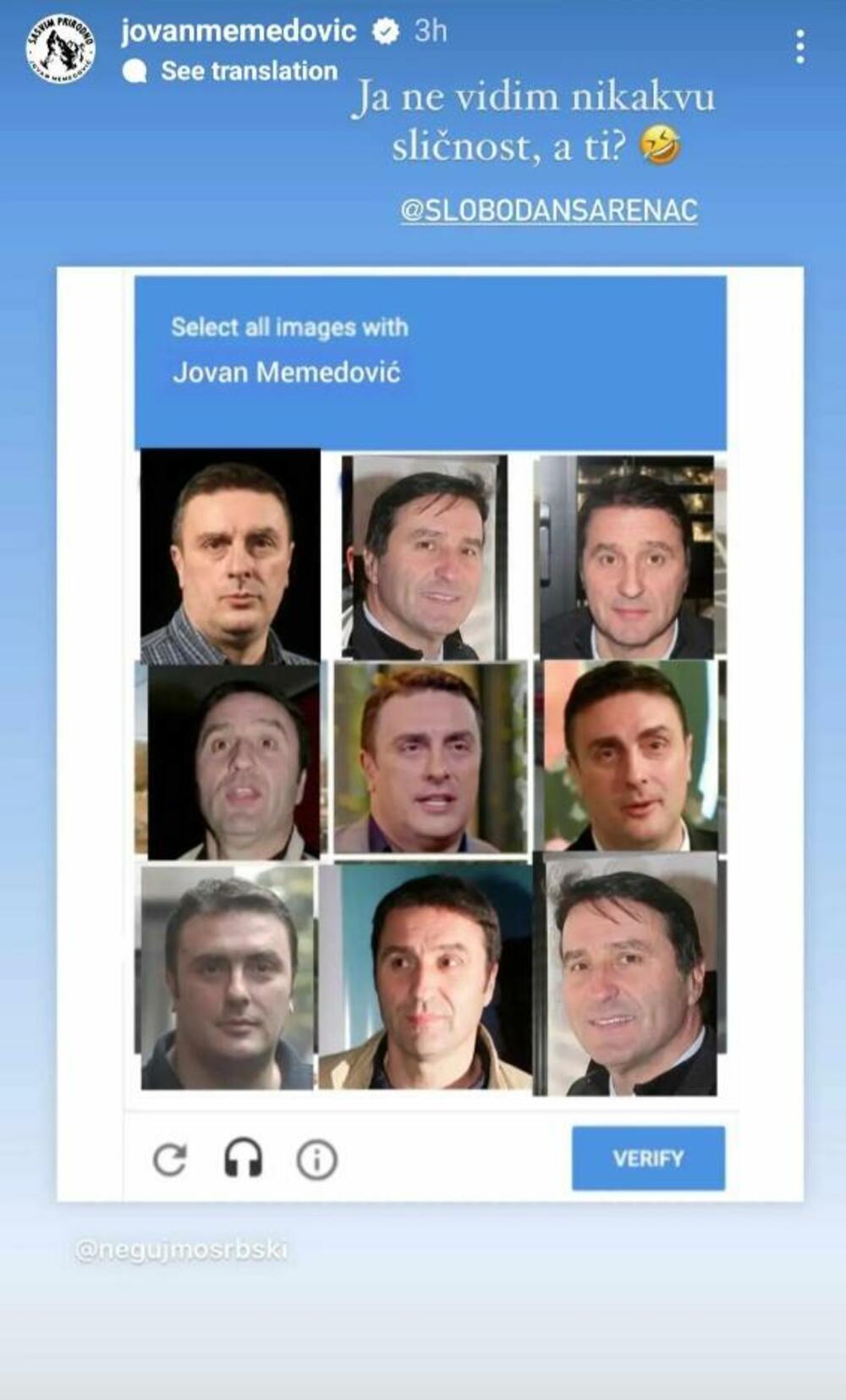Image resolution: width=846 pixels, height=1400 pixels.
Task: Select bottom-middle tile with beige jacket
Action: (426, 976)
